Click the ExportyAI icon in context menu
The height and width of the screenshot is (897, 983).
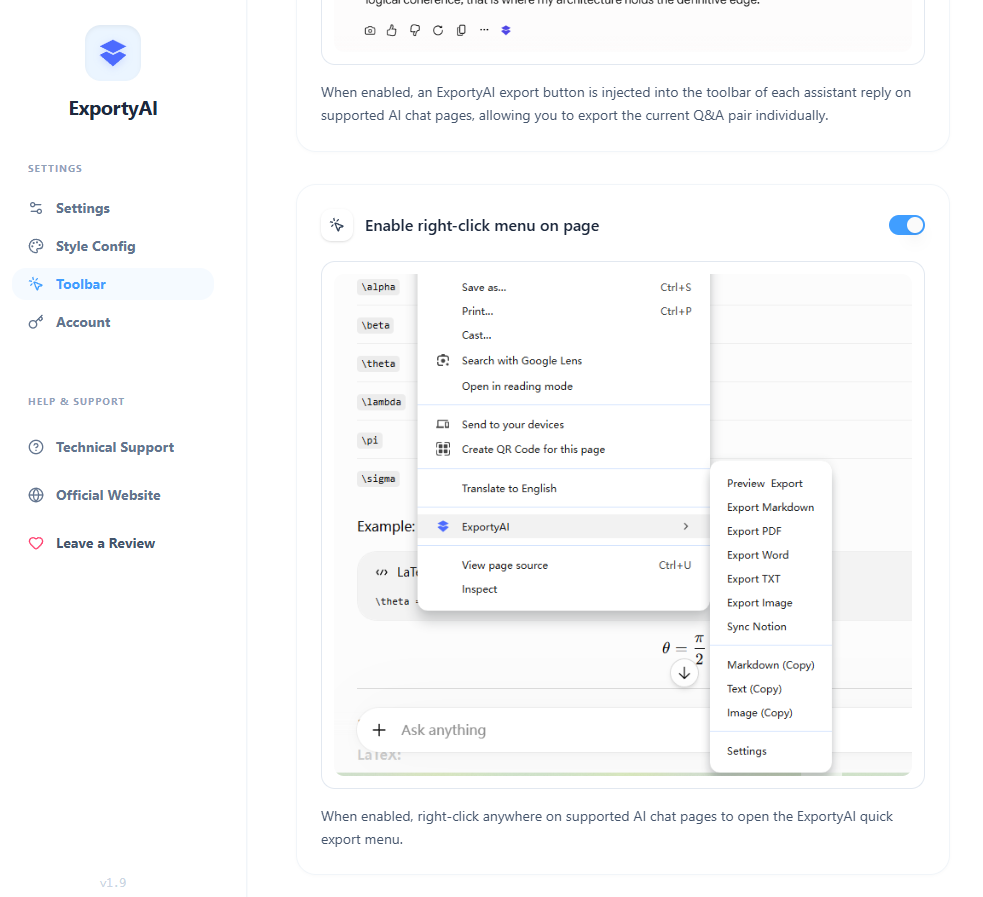(443, 527)
